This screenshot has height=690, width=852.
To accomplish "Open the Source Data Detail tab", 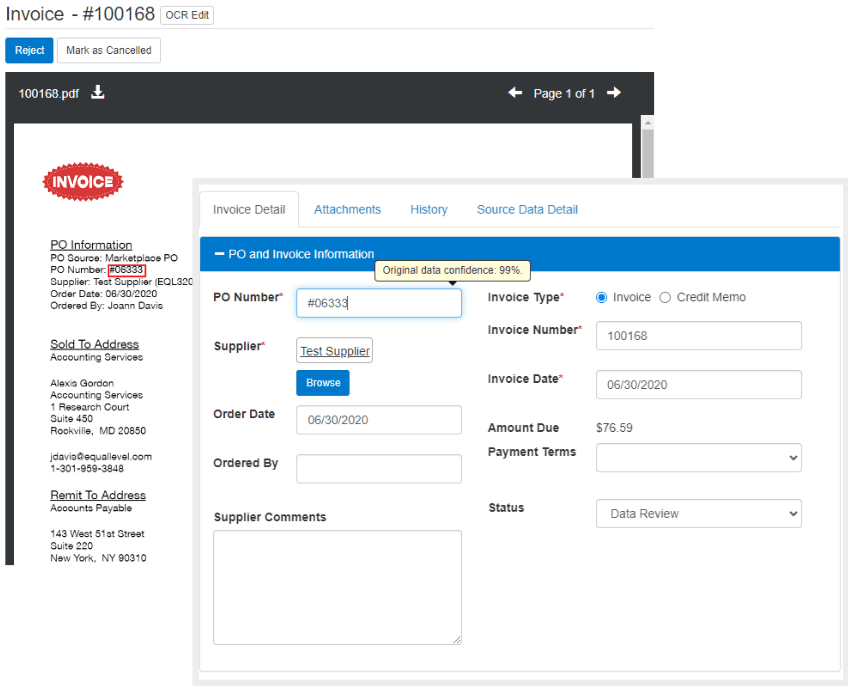I will pos(527,210).
